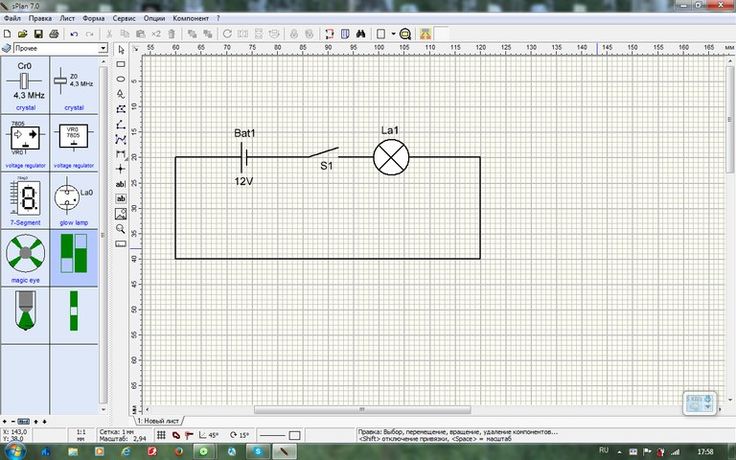Select the magic eye component
The image size is (736, 460).
[25, 258]
